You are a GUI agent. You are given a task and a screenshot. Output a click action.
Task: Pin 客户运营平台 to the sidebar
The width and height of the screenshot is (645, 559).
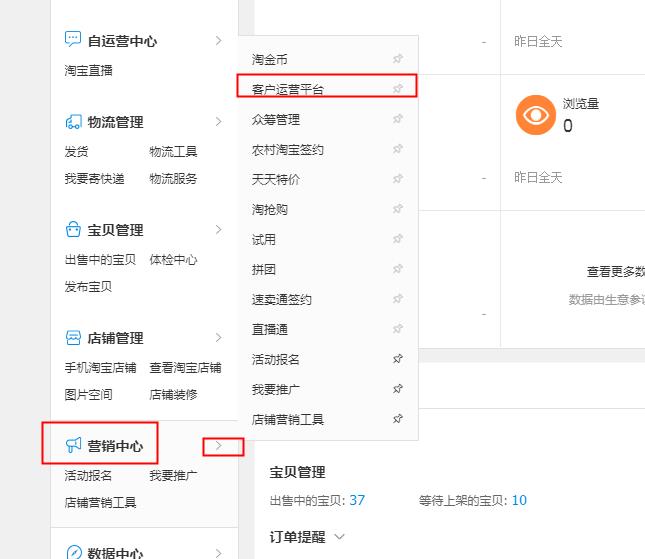click(x=397, y=88)
